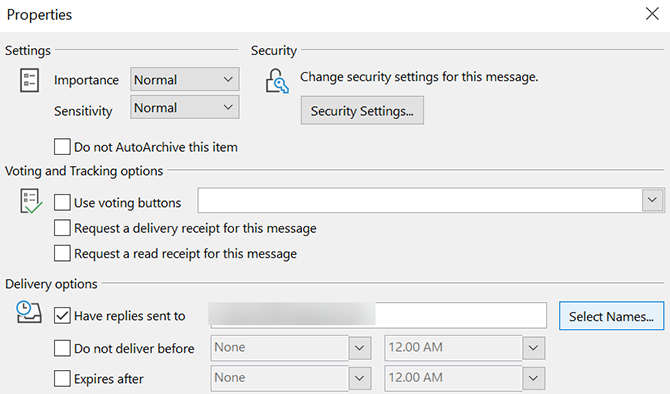Click the Delivery options heading
The width and height of the screenshot is (670, 394).
[51, 284]
